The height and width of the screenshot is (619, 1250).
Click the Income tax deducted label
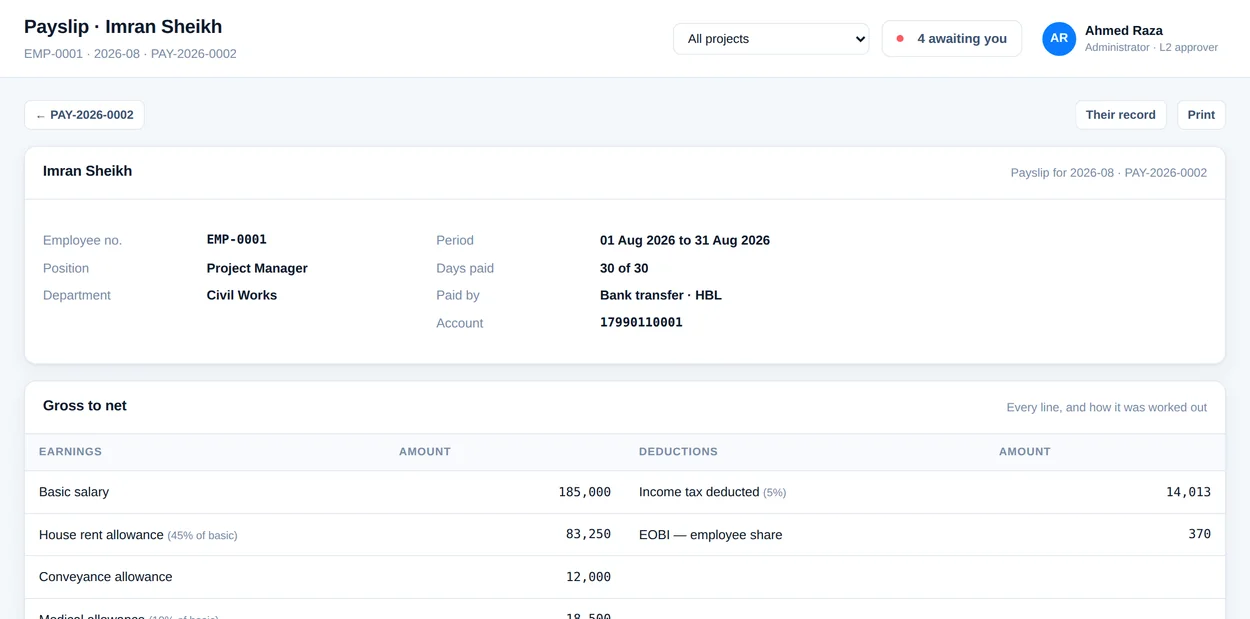pyautogui.click(x=699, y=492)
